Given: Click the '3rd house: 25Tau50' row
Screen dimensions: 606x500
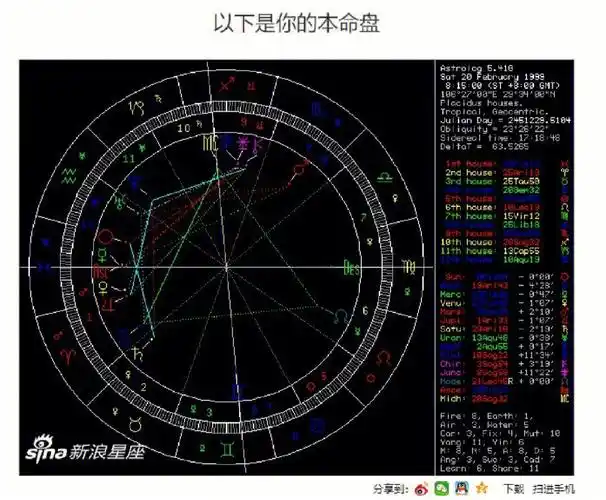Looking at the screenshot, I should (493, 181).
